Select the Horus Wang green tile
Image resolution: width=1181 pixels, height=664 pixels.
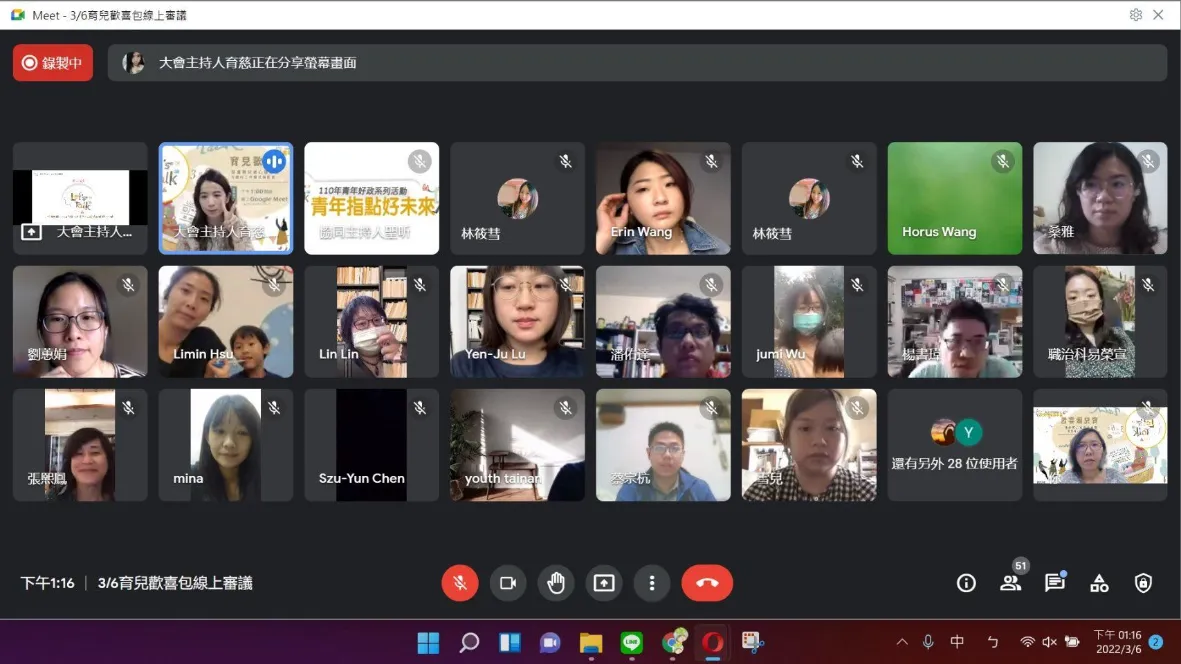point(954,198)
